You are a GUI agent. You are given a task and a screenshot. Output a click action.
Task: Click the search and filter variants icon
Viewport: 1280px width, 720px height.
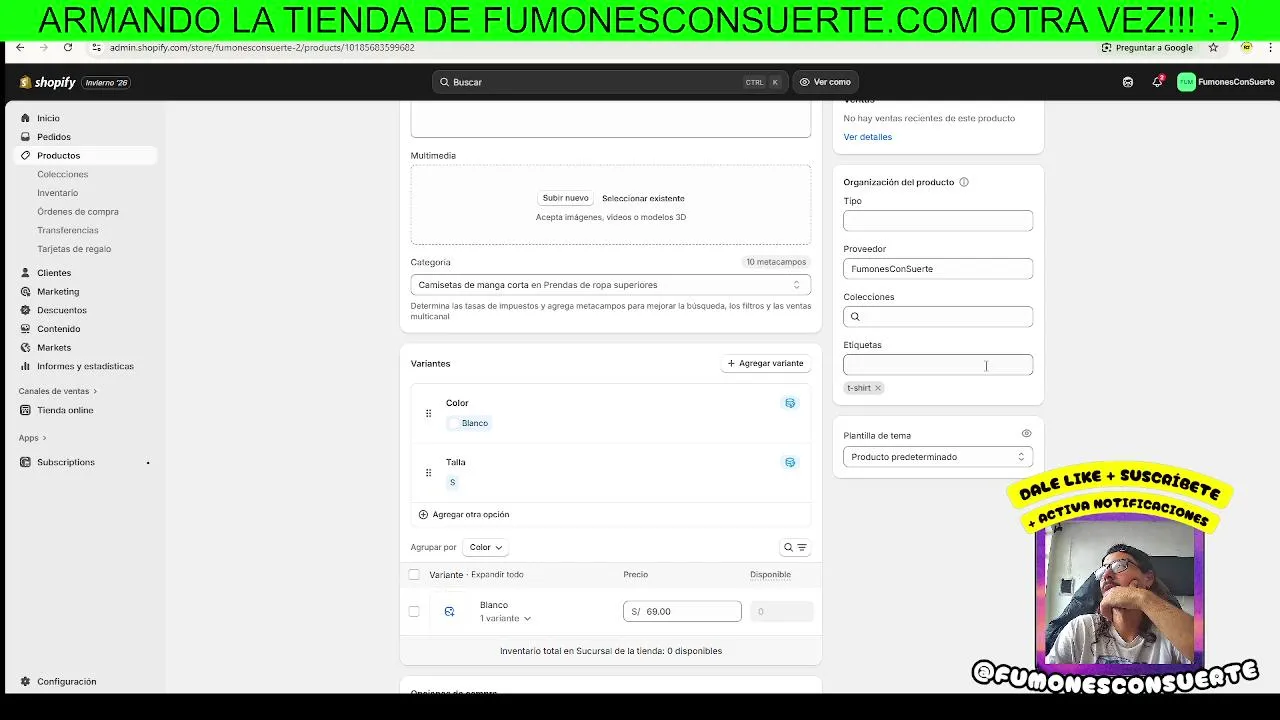click(795, 547)
